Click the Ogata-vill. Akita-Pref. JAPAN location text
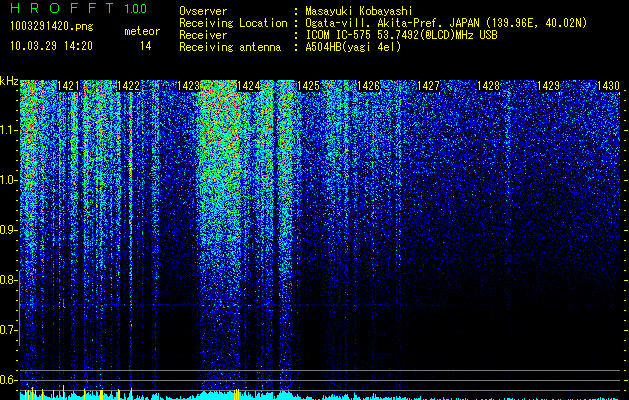 tap(446, 23)
